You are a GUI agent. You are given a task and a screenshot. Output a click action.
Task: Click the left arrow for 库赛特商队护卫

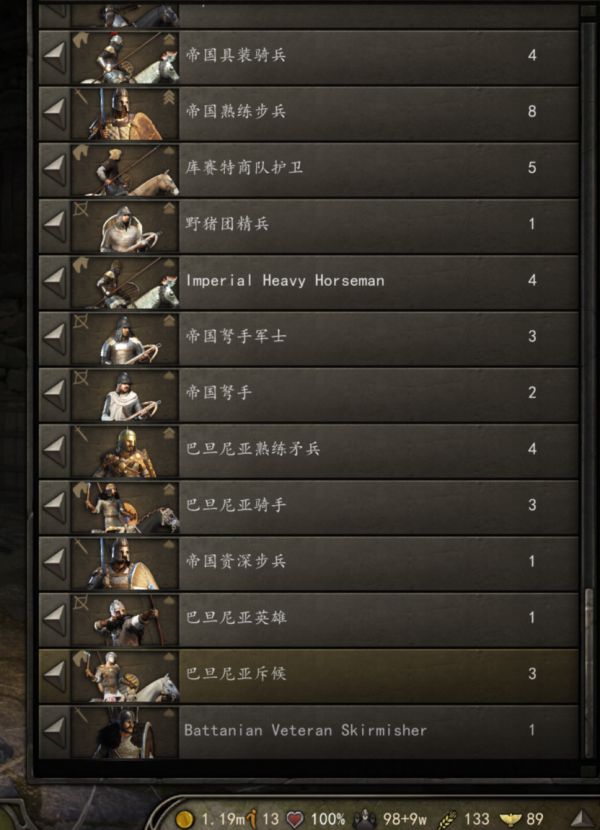(55, 168)
